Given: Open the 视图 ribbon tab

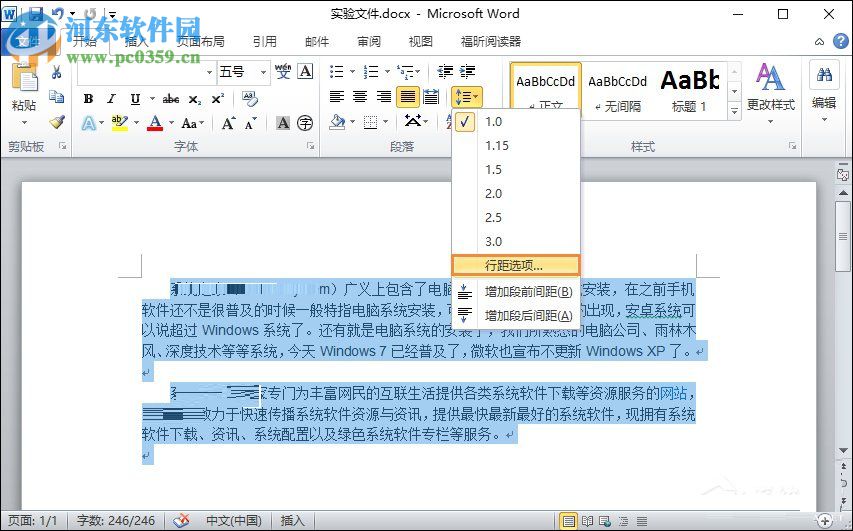Looking at the screenshot, I should click(x=421, y=41).
